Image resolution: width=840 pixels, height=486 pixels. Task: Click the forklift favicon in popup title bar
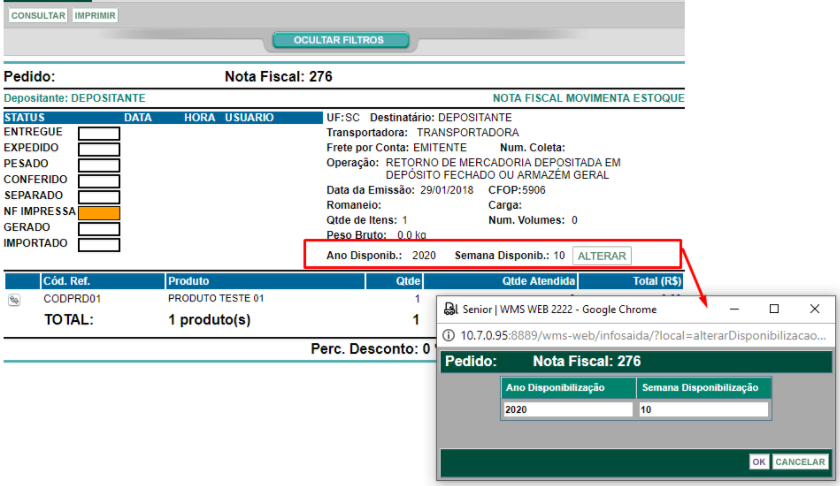coord(451,309)
